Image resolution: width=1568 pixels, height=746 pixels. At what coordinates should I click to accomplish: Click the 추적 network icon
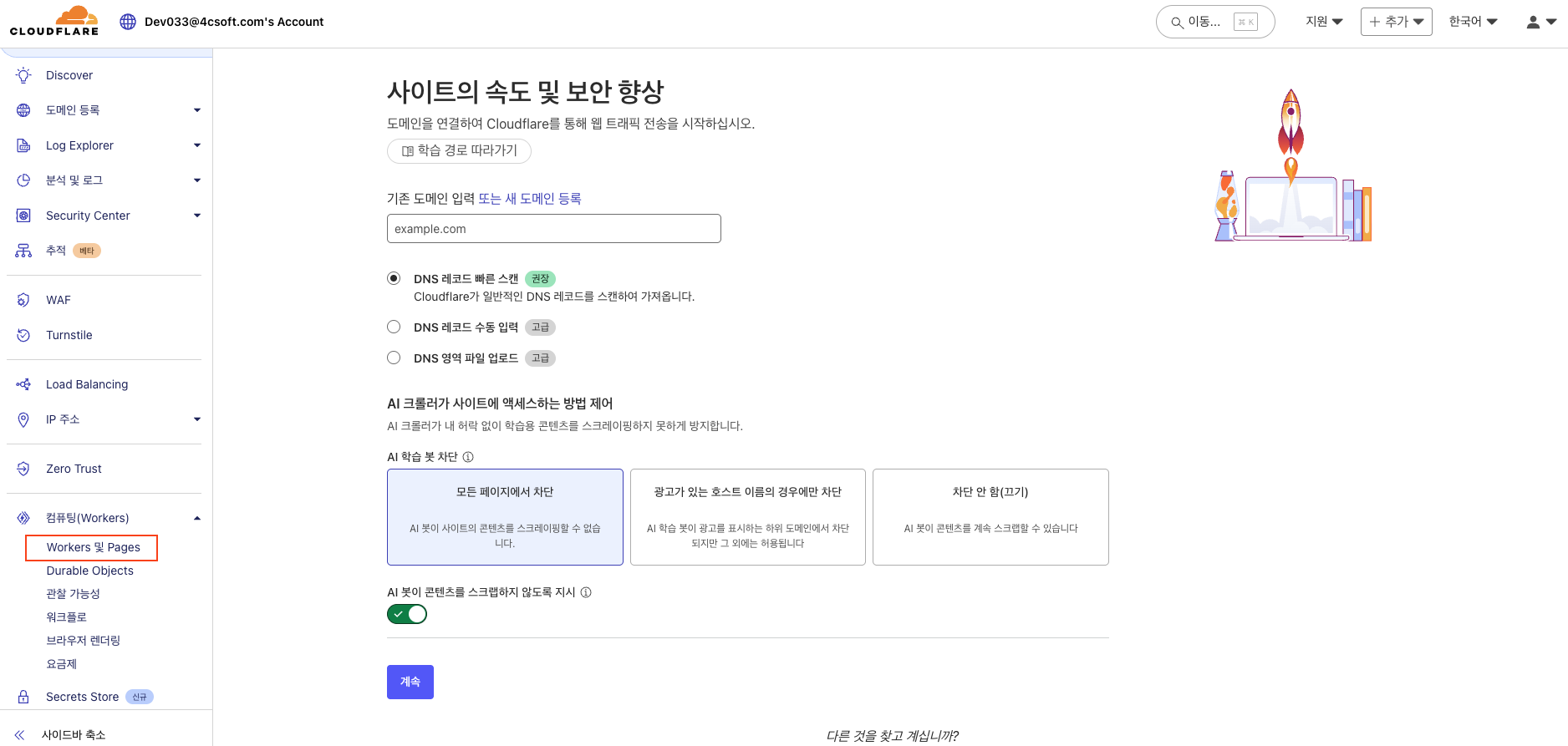click(x=23, y=251)
